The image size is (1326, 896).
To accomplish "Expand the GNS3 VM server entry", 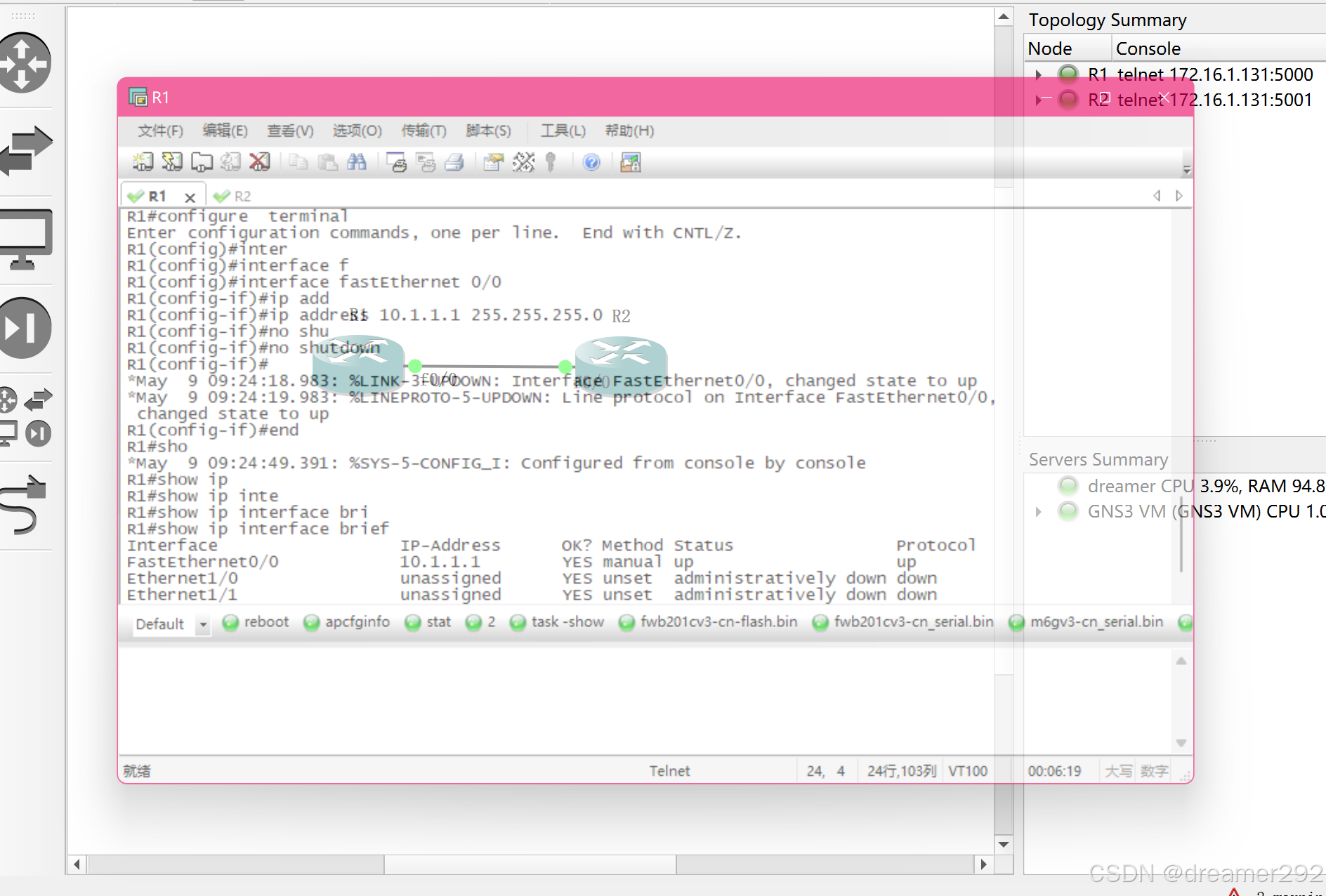I will (1038, 512).
